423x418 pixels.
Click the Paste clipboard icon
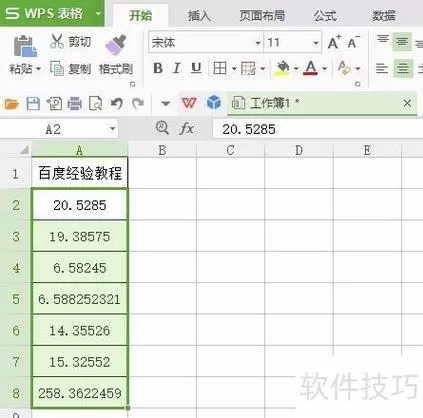click(25, 46)
